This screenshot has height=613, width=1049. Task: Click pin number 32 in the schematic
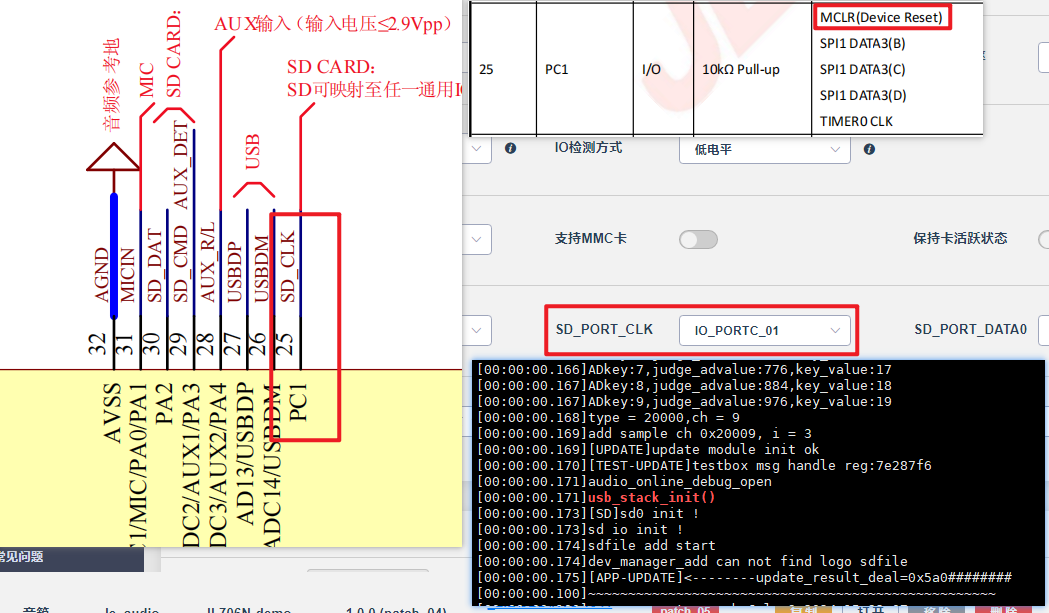point(98,343)
